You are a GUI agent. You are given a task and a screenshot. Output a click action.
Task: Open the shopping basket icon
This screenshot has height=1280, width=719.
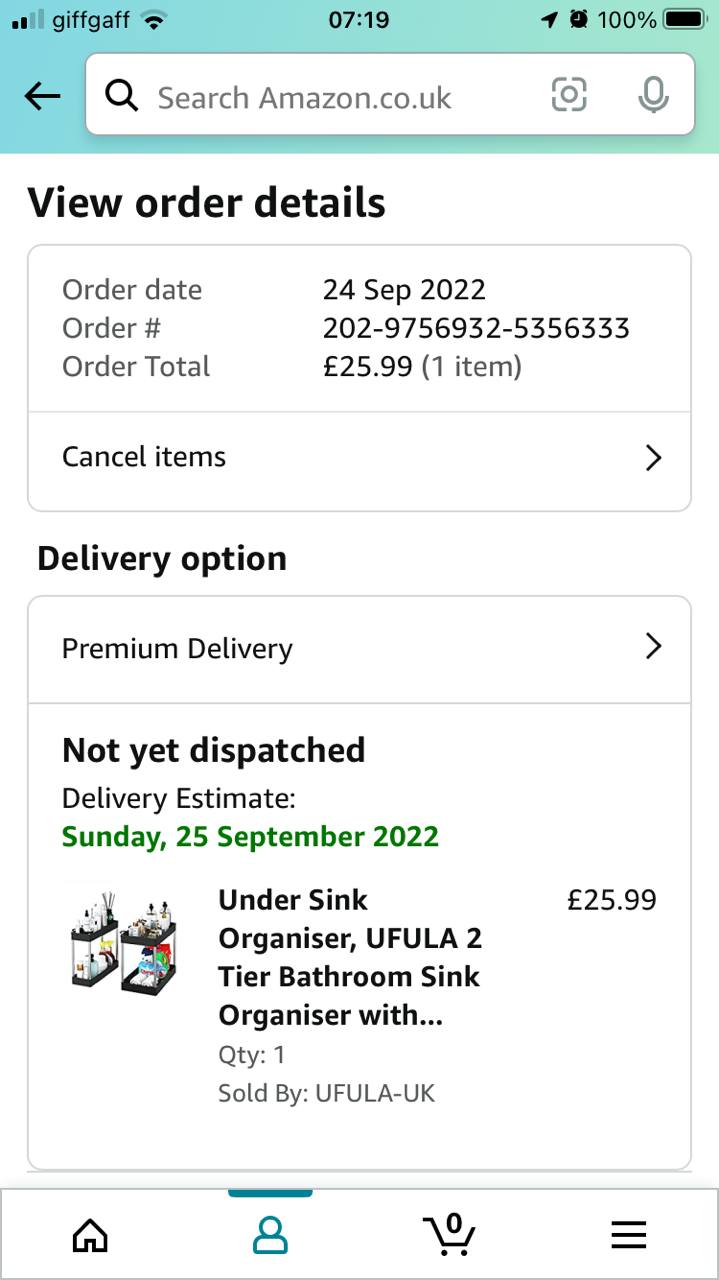449,1234
